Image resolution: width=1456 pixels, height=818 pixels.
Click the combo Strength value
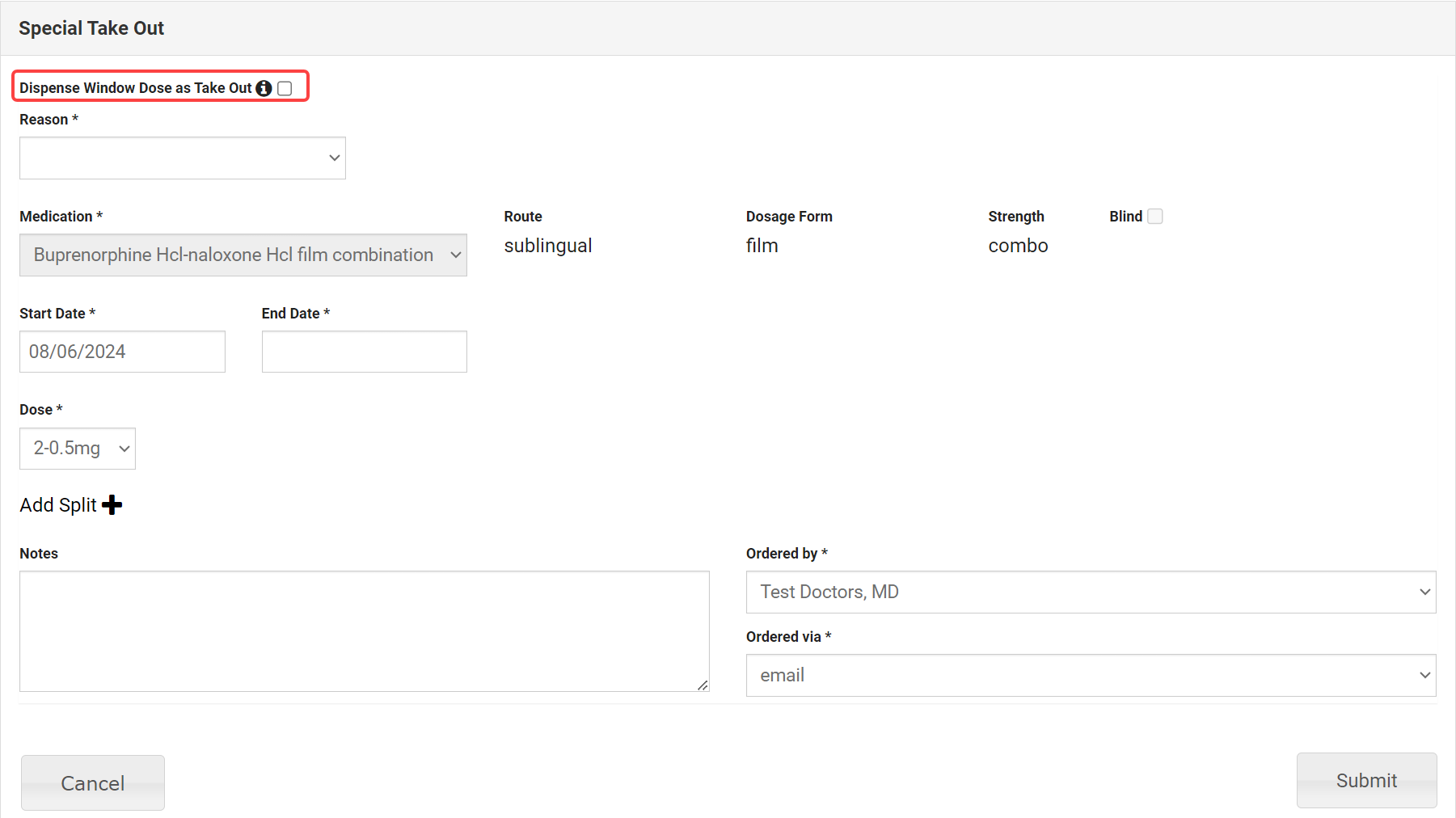(x=1017, y=246)
